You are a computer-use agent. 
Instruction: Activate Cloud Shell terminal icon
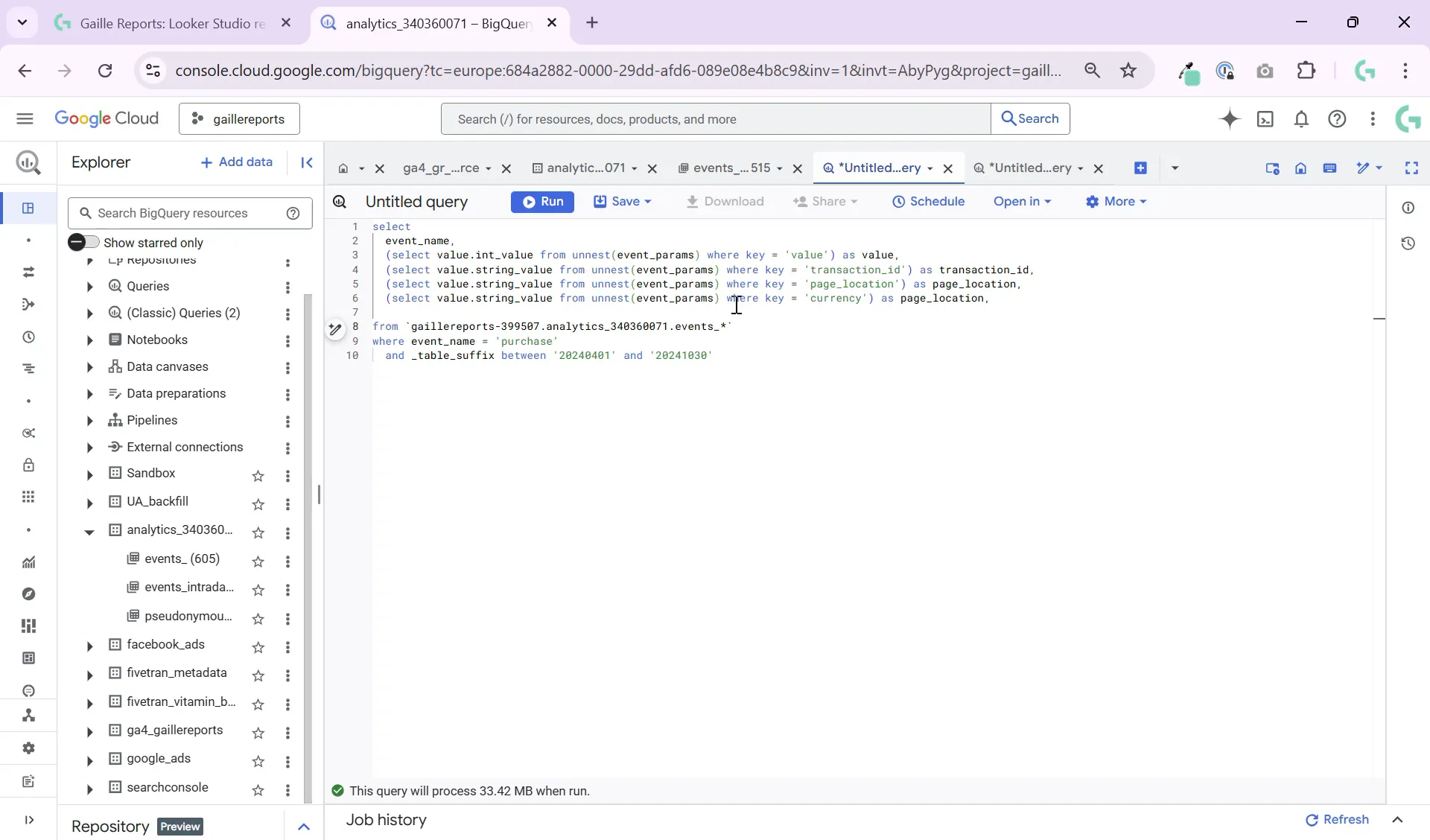[1265, 119]
